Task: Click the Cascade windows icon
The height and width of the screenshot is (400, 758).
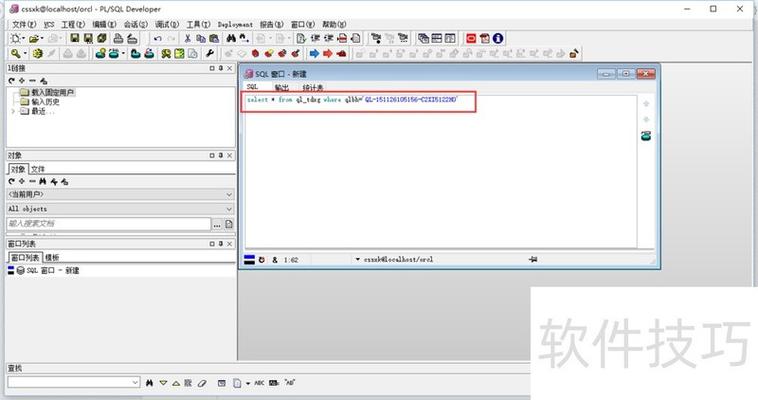Action: click(x=423, y=38)
